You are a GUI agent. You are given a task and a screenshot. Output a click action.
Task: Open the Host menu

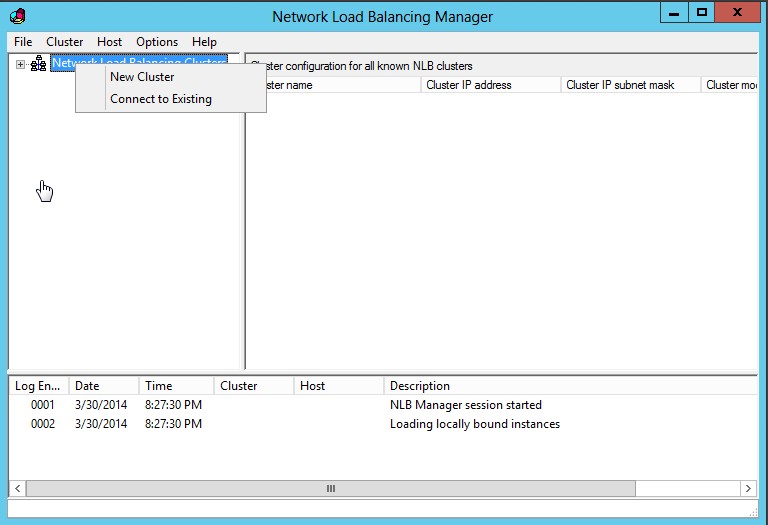[110, 42]
